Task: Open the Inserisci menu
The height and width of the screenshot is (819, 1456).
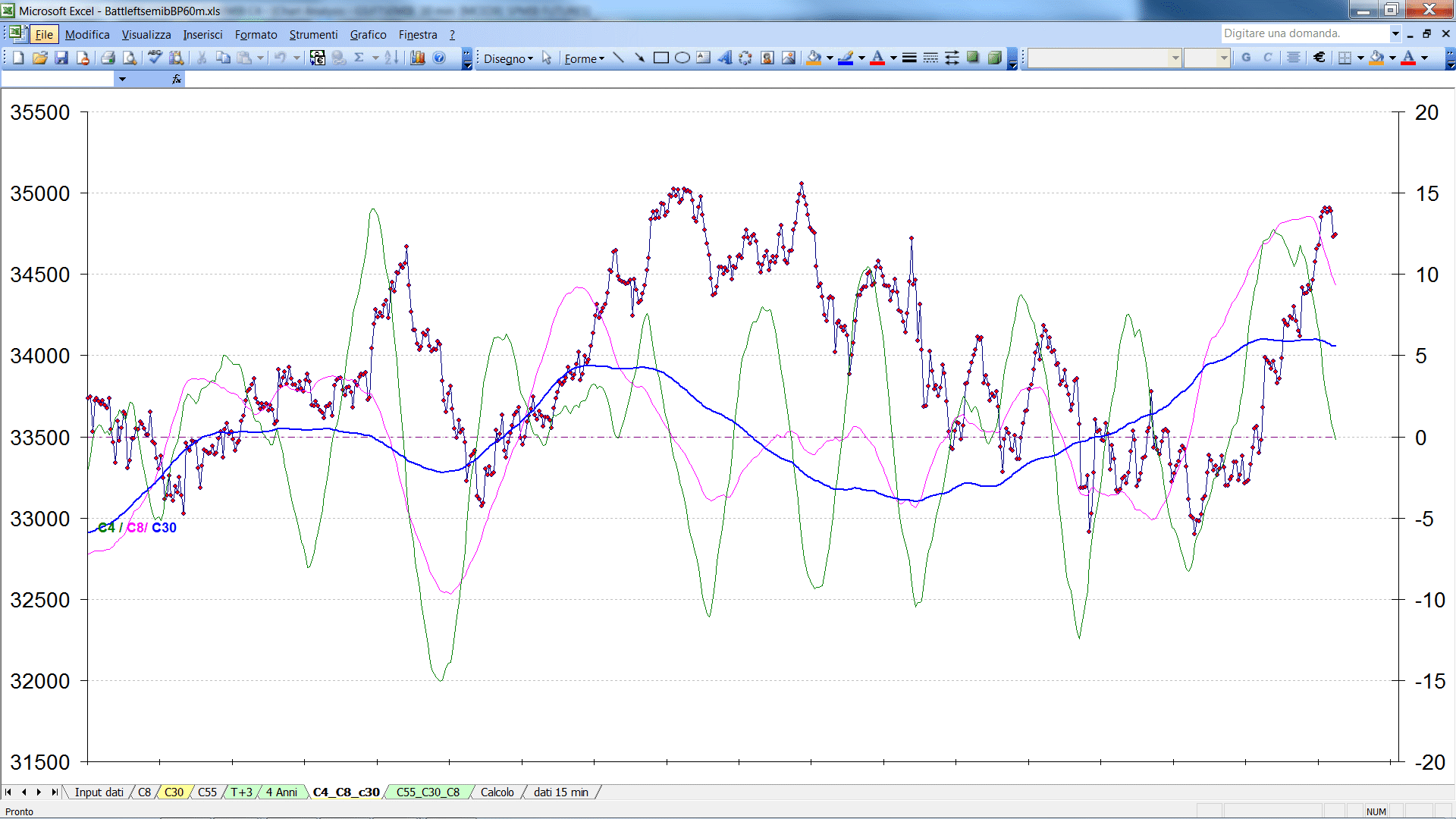Action: click(x=202, y=34)
